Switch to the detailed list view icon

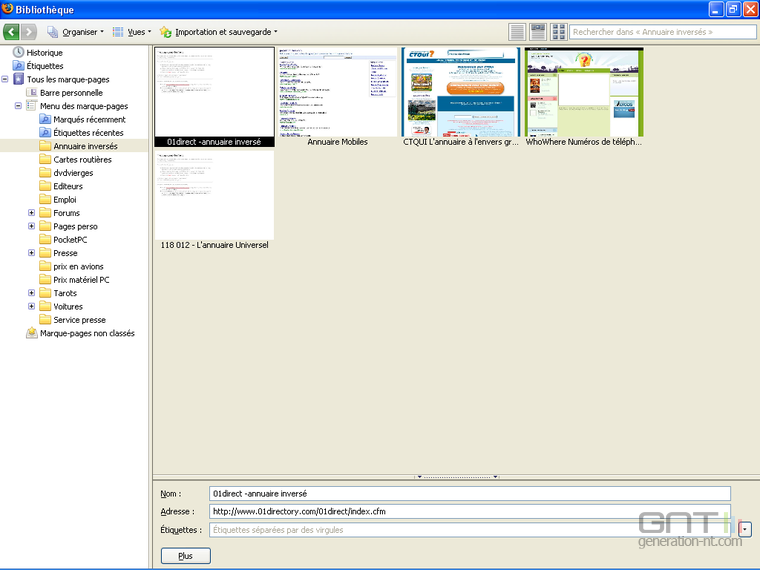(538, 32)
